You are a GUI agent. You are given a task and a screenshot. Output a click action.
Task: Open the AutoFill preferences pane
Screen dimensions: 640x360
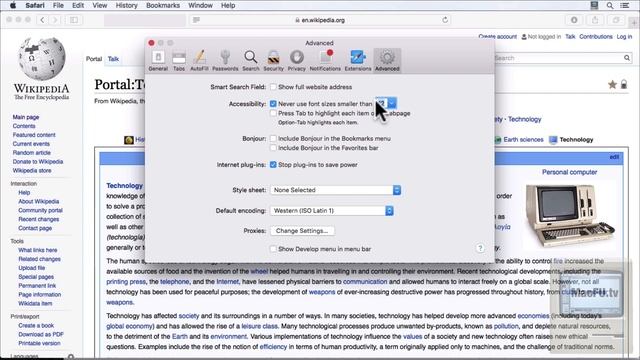[199, 60]
